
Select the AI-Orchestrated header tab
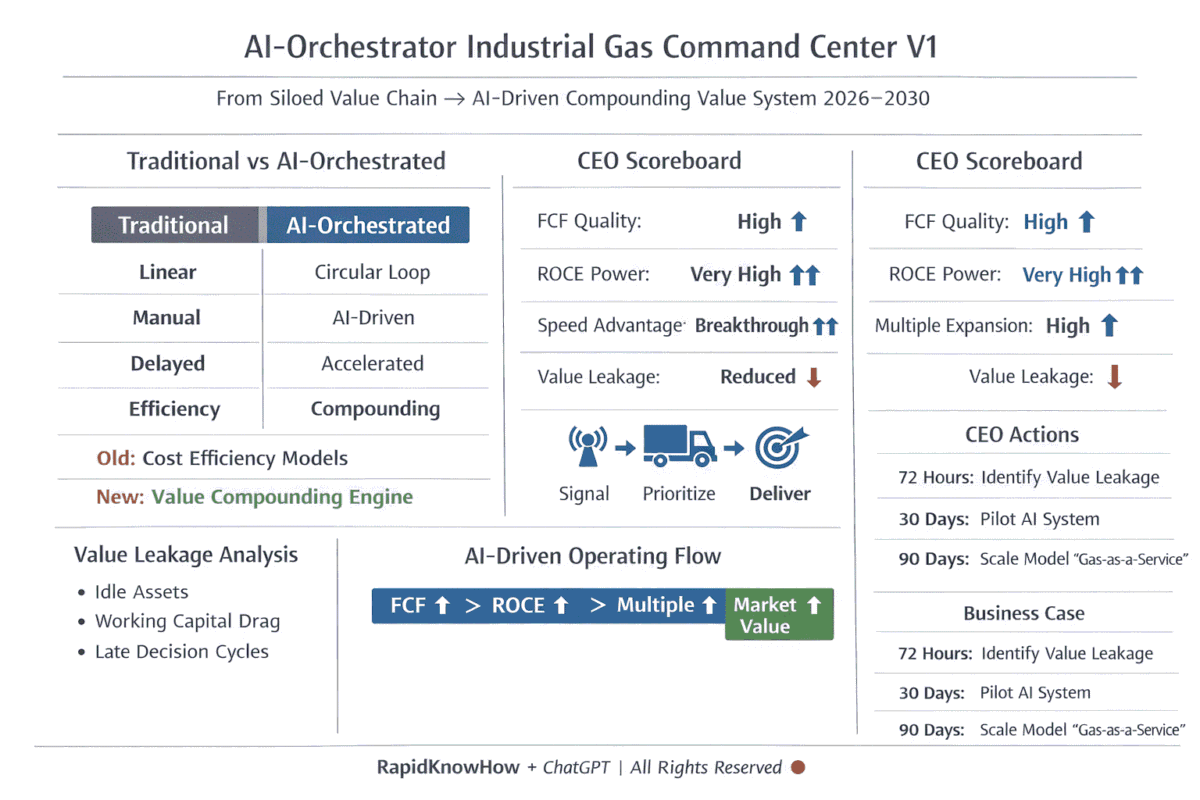[368, 225]
